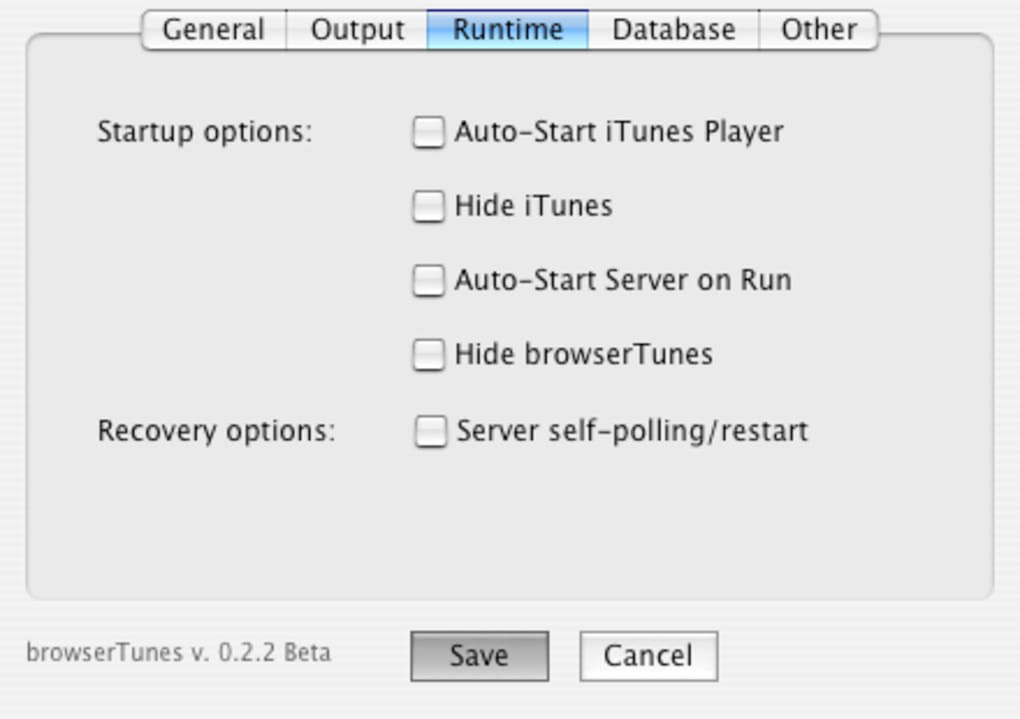Viewport: 1020px width, 719px height.
Task: Click the "Server self-polling/restart" label text
Action: coord(632,431)
